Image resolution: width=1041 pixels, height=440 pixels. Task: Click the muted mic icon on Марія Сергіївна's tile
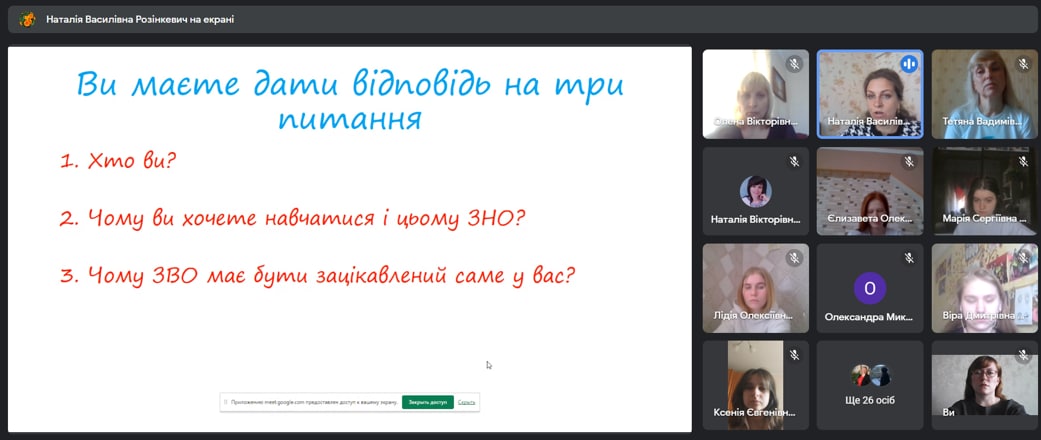[1023, 161]
